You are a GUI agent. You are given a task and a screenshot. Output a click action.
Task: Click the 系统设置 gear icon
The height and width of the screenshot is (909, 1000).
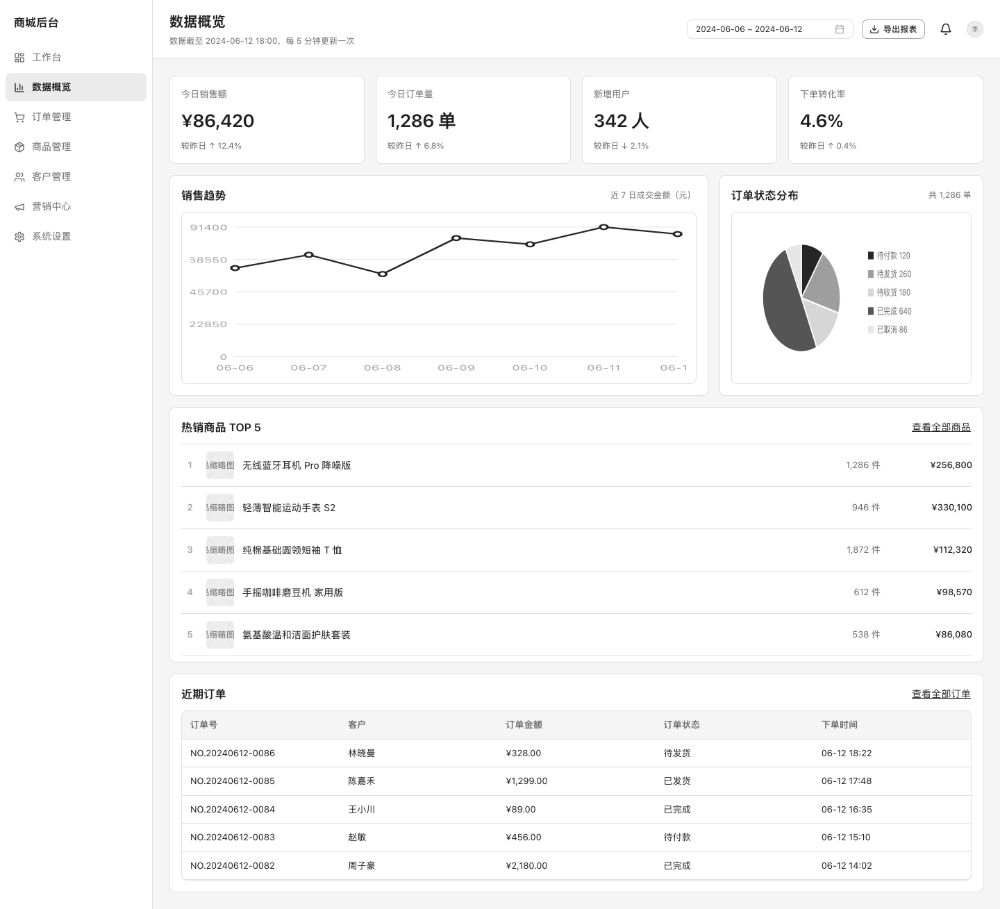pyautogui.click(x=19, y=237)
